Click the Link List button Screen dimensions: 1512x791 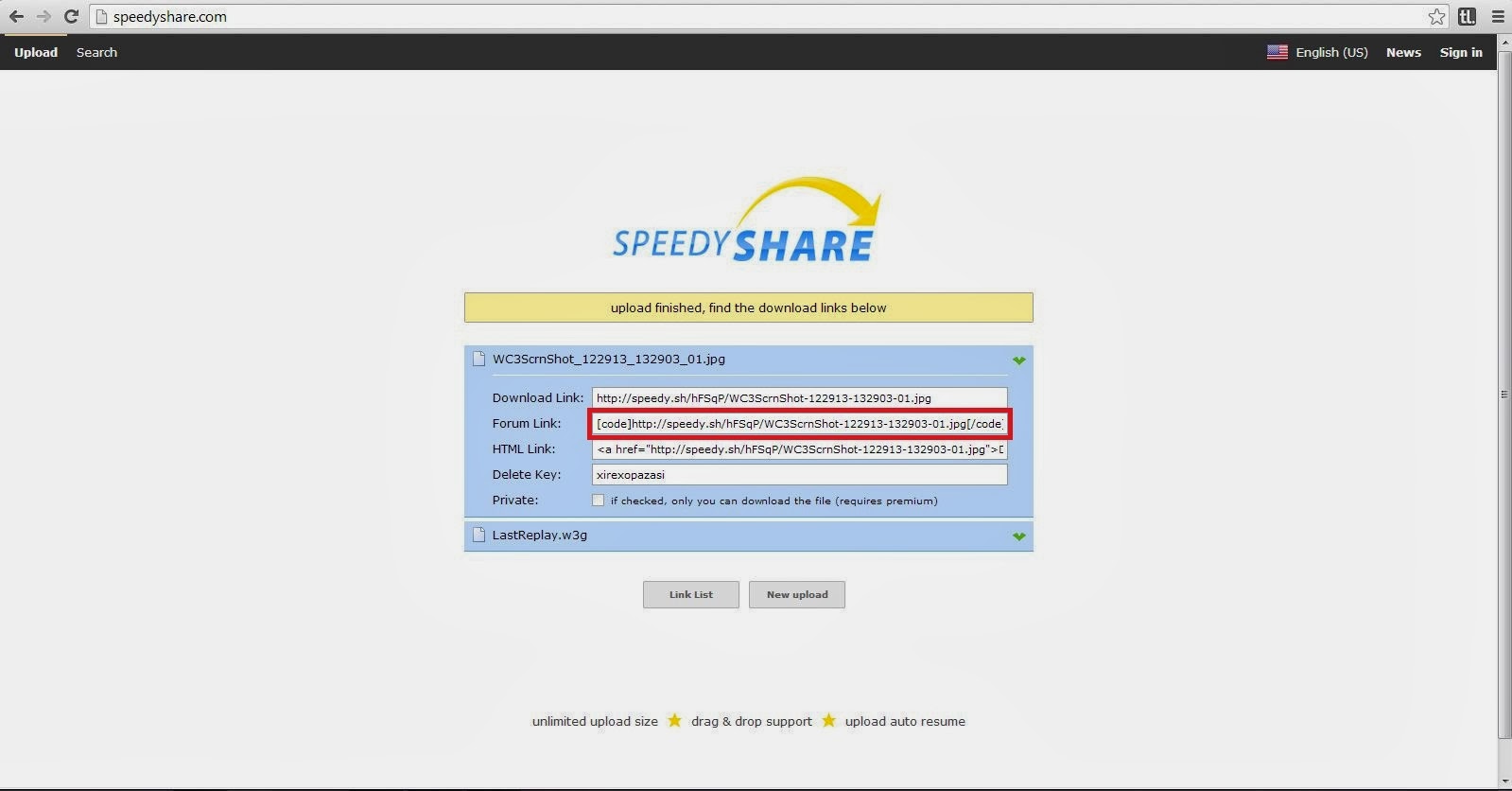691,594
